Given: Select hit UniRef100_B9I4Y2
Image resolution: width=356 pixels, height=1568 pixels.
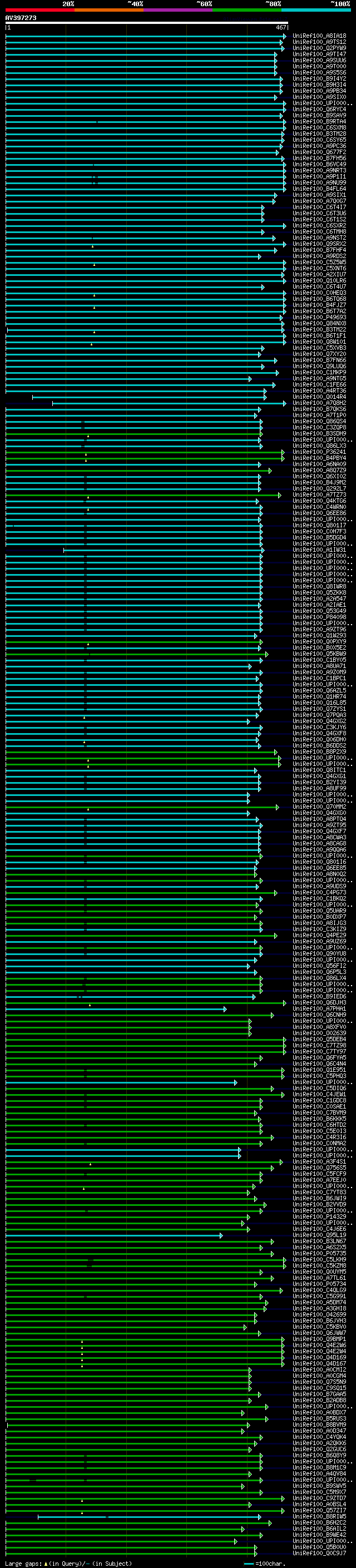Looking at the screenshot, I should [x=319, y=78].
